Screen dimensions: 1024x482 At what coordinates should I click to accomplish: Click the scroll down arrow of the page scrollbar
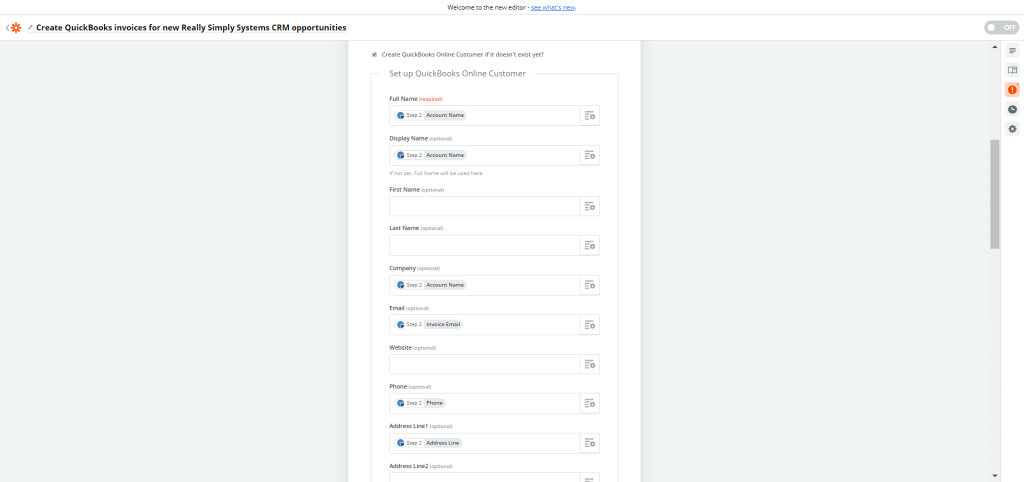click(x=995, y=475)
